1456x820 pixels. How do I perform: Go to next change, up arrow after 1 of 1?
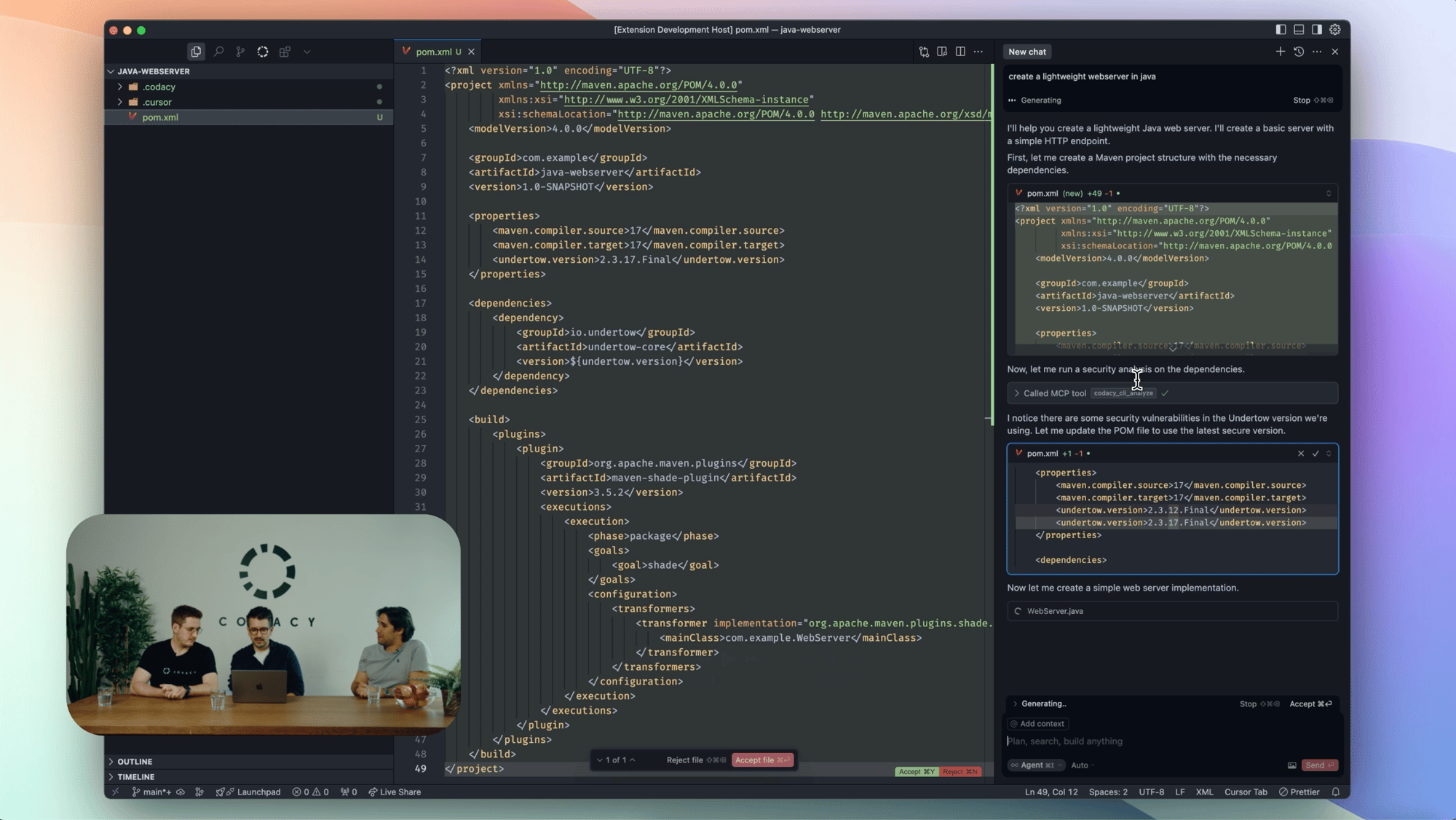(633, 760)
